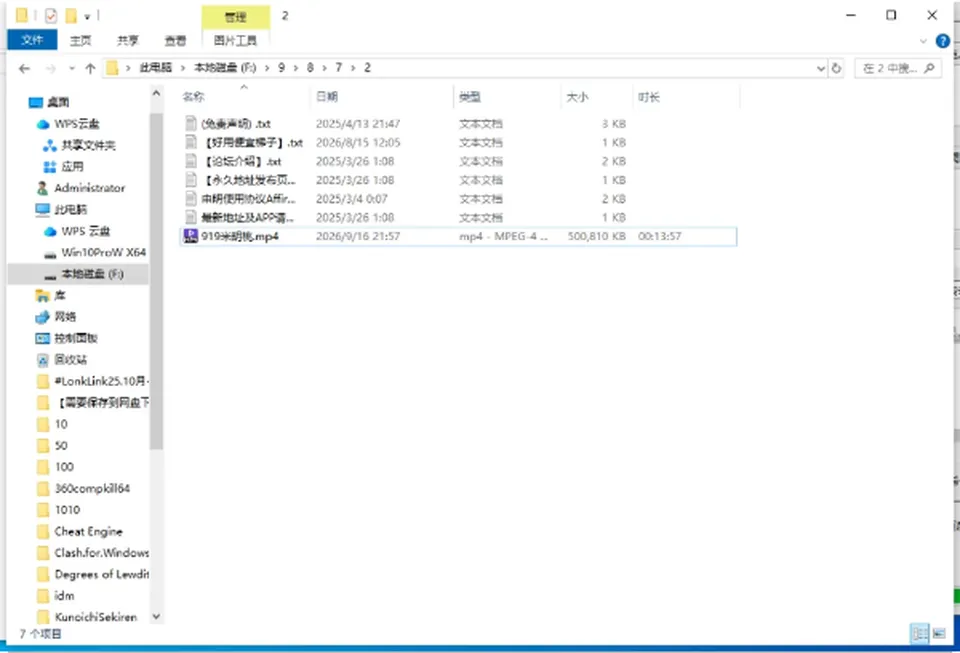Refresh the current folder view

pos(836,69)
